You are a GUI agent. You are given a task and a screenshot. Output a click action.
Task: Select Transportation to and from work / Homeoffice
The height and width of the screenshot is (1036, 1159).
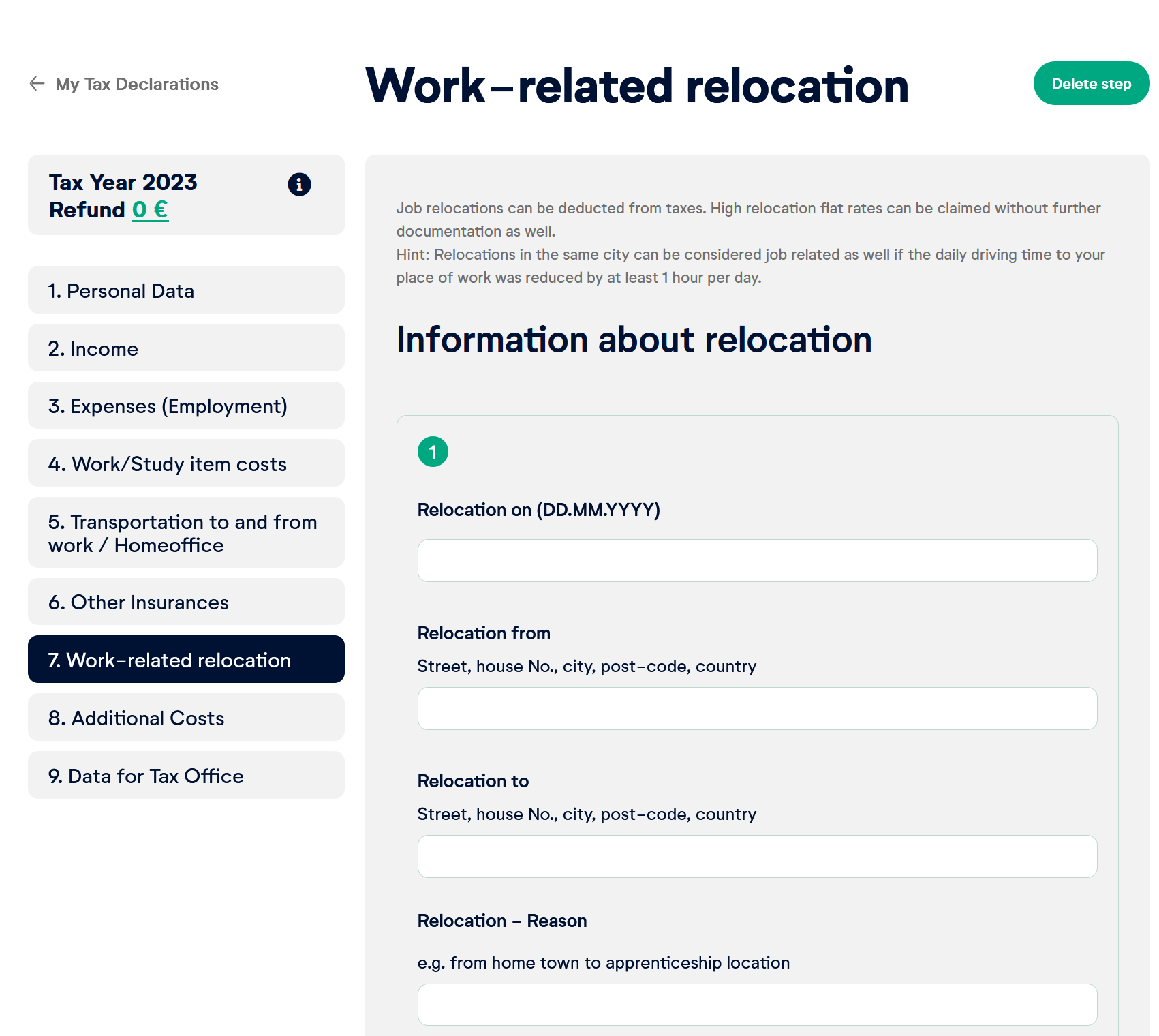[x=185, y=533]
